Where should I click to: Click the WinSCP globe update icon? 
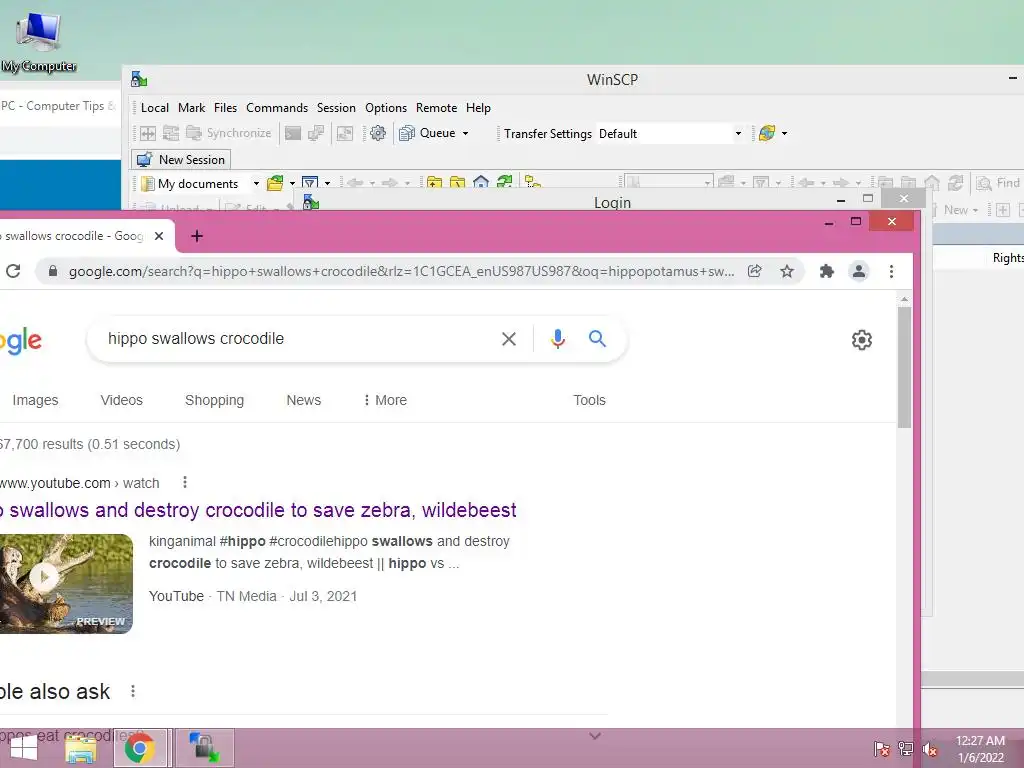(767, 133)
